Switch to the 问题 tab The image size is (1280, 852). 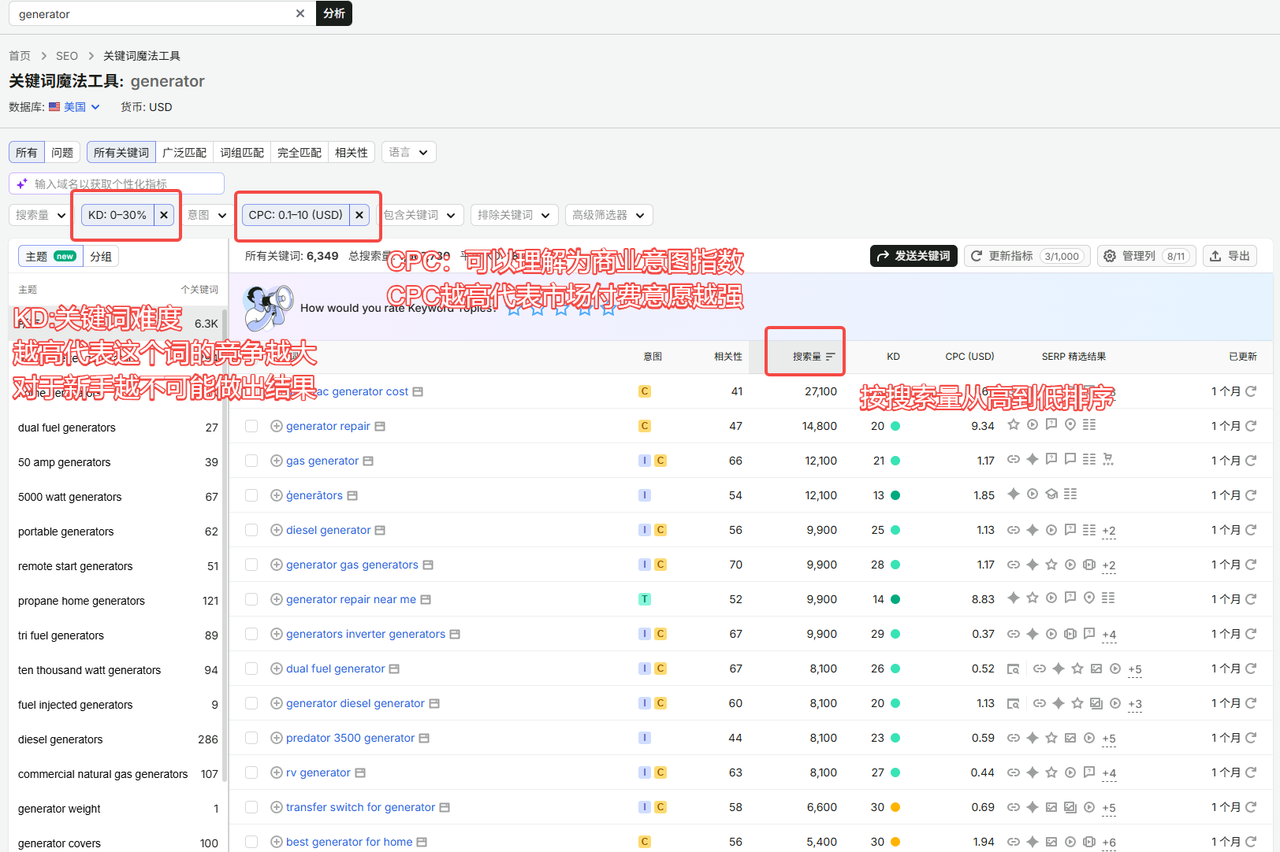coord(62,153)
